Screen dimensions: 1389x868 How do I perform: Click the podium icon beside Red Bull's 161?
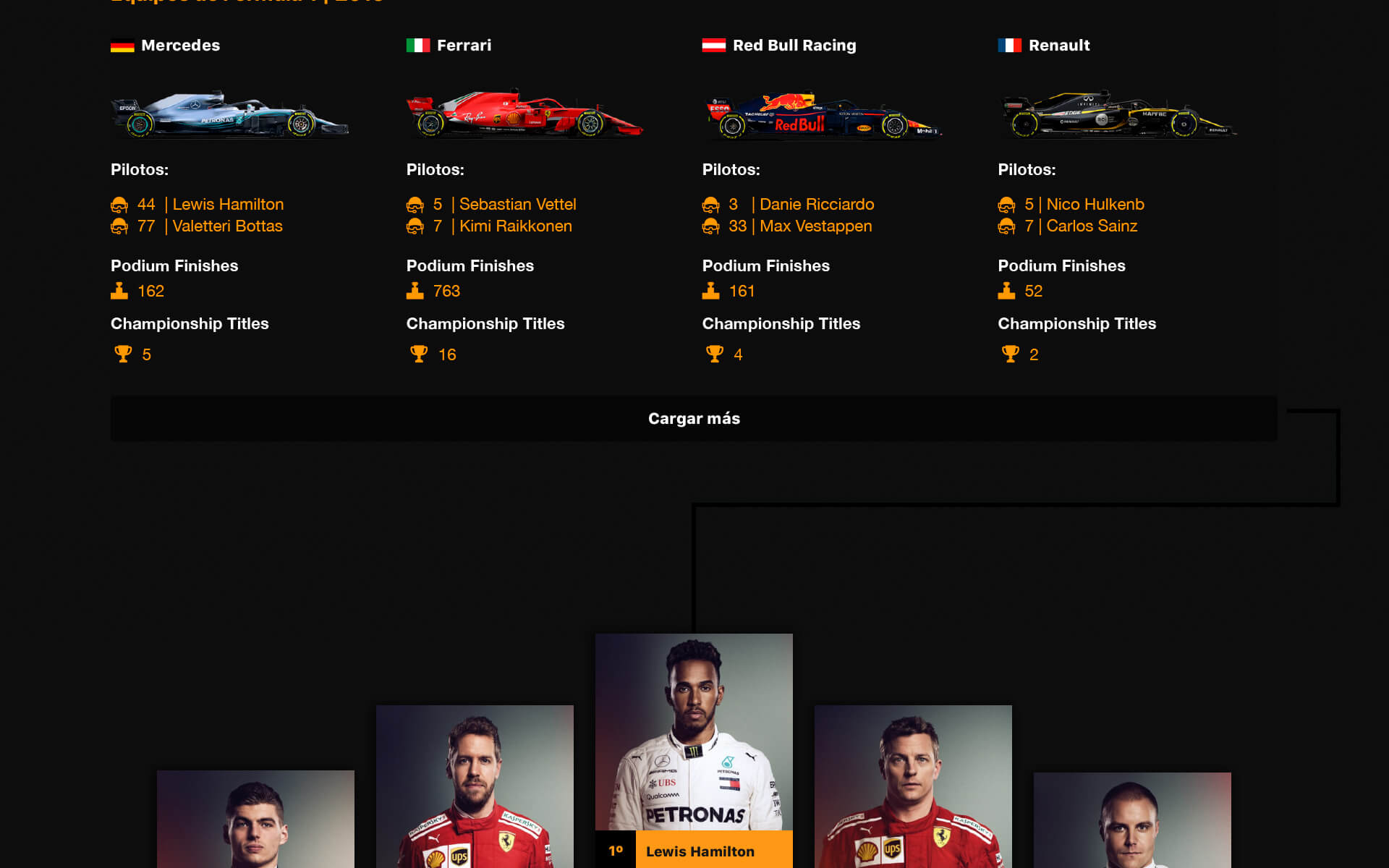coord(711,291)
